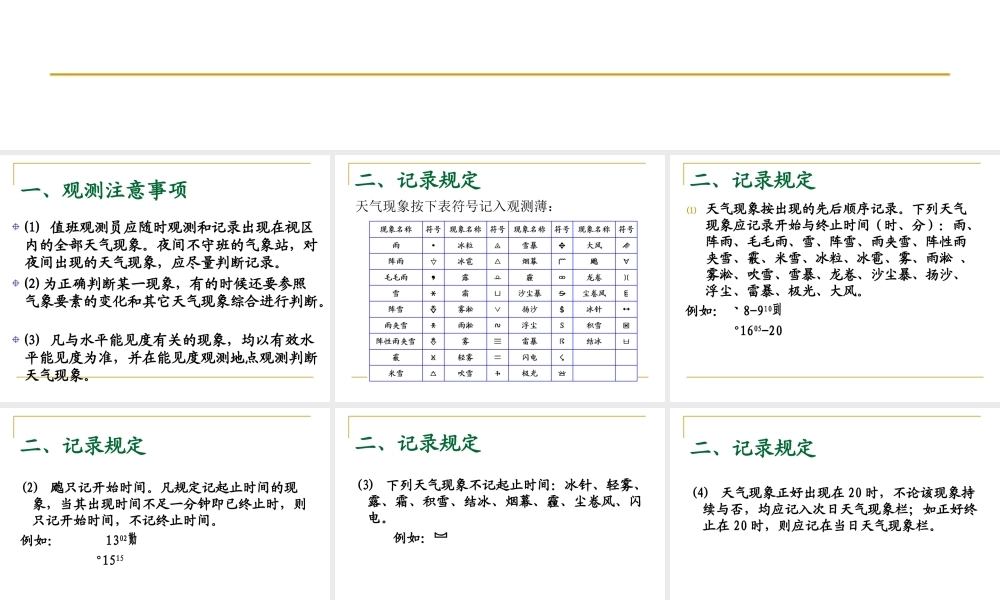The image size is (1000, 600).
Task: Click the 雷暴 thunderstorm symbol
Action: (561, 342)
